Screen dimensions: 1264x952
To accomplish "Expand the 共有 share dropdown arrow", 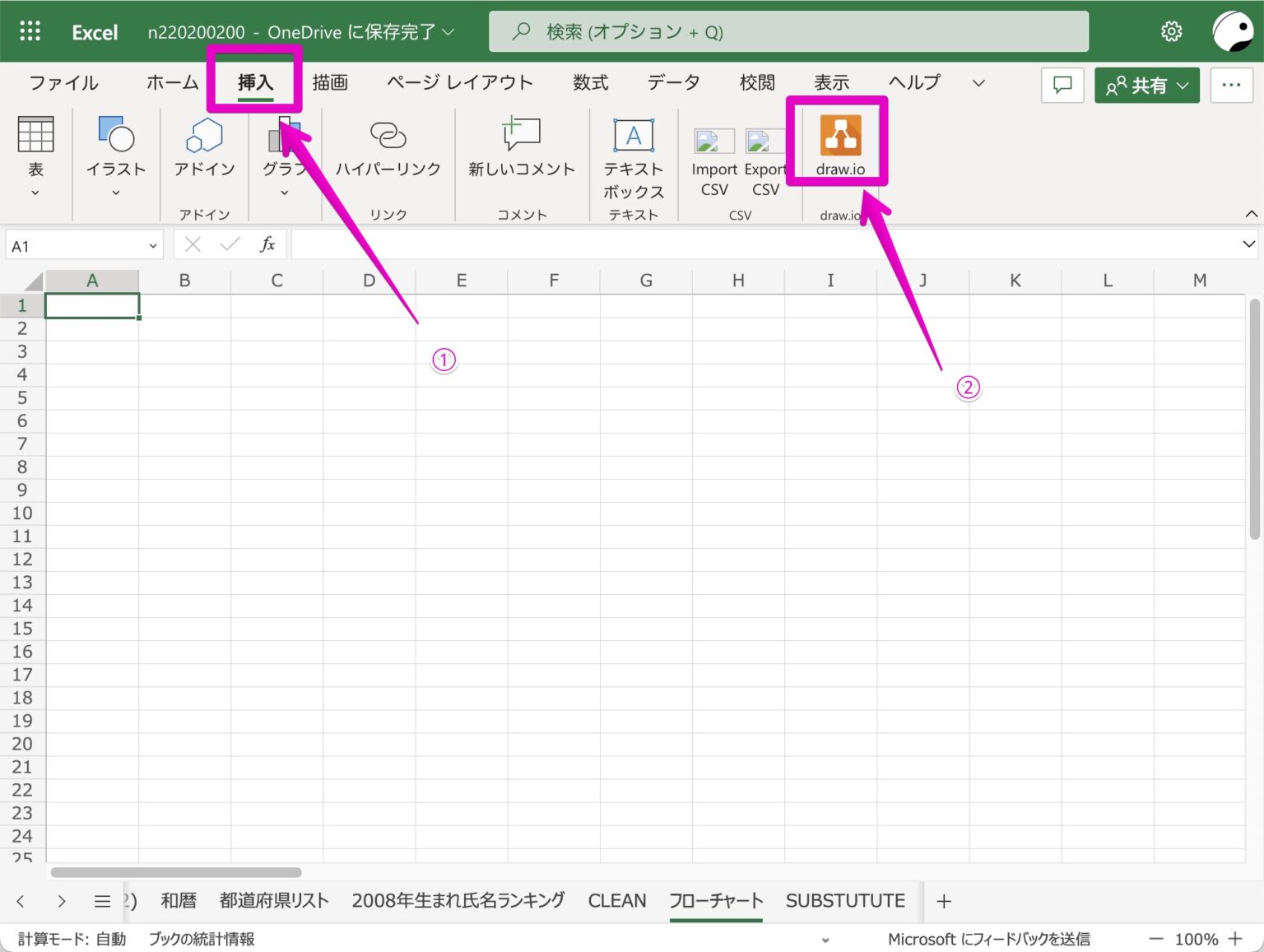I will [1182, 85].
